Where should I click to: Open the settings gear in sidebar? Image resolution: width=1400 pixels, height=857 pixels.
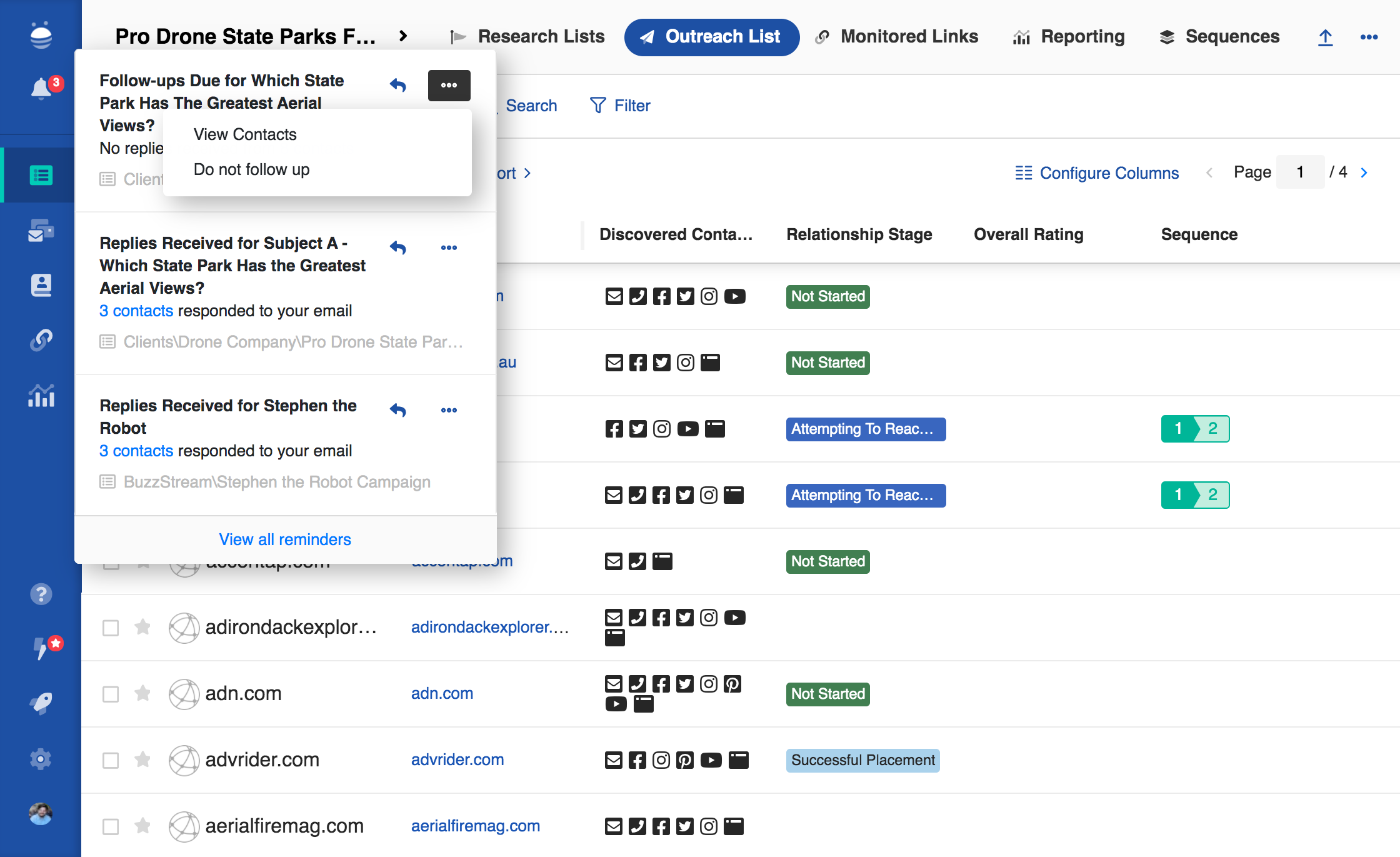coord(41,759)
